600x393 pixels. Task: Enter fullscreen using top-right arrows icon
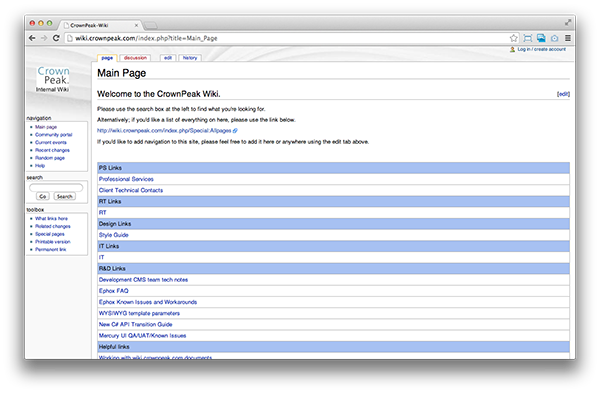point(568,23)
